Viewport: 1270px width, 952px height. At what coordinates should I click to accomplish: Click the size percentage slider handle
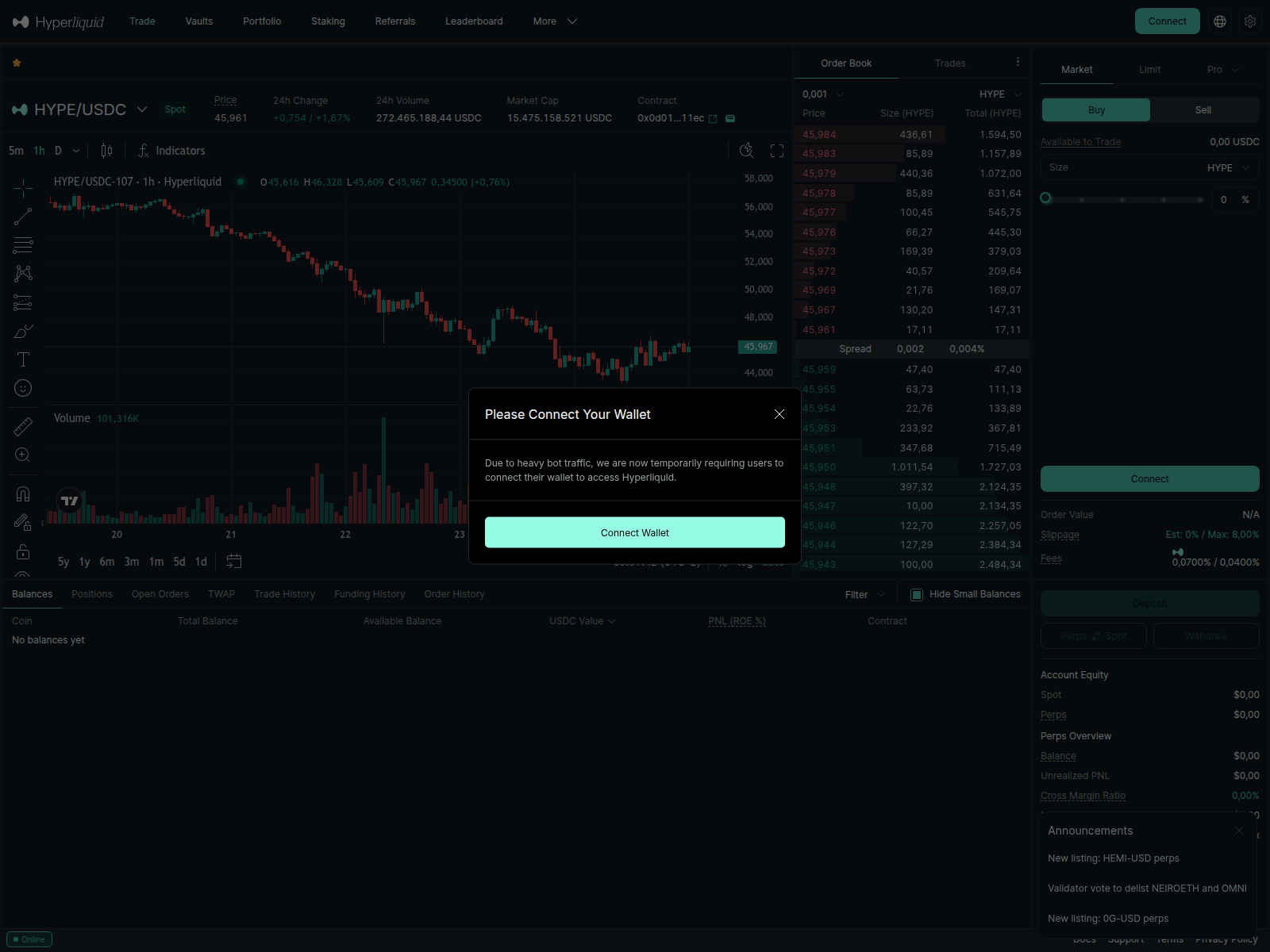(1046, 198)
